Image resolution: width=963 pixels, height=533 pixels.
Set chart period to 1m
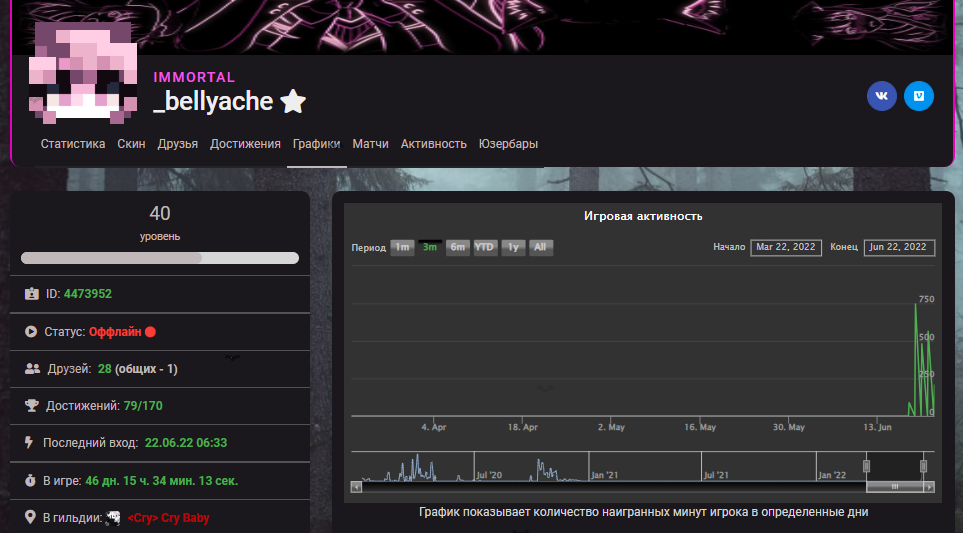pyautogui.click(x=402, y=247)
